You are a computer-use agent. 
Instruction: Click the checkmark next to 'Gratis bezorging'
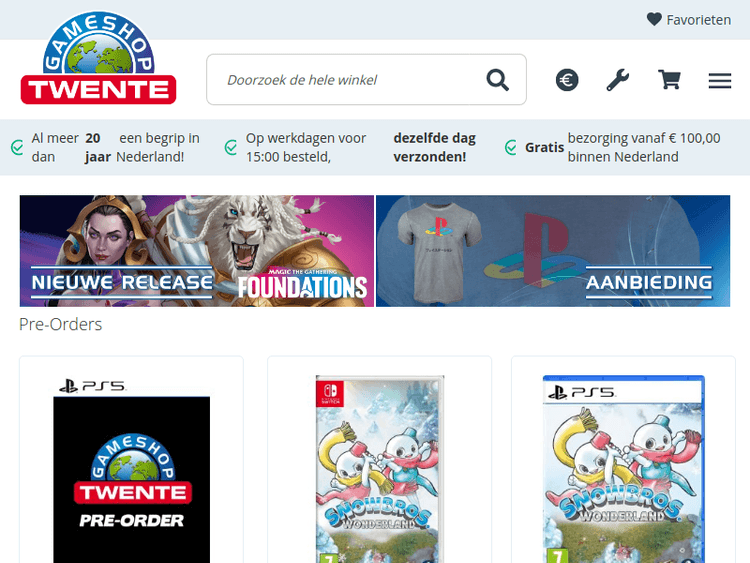[511, 147]
